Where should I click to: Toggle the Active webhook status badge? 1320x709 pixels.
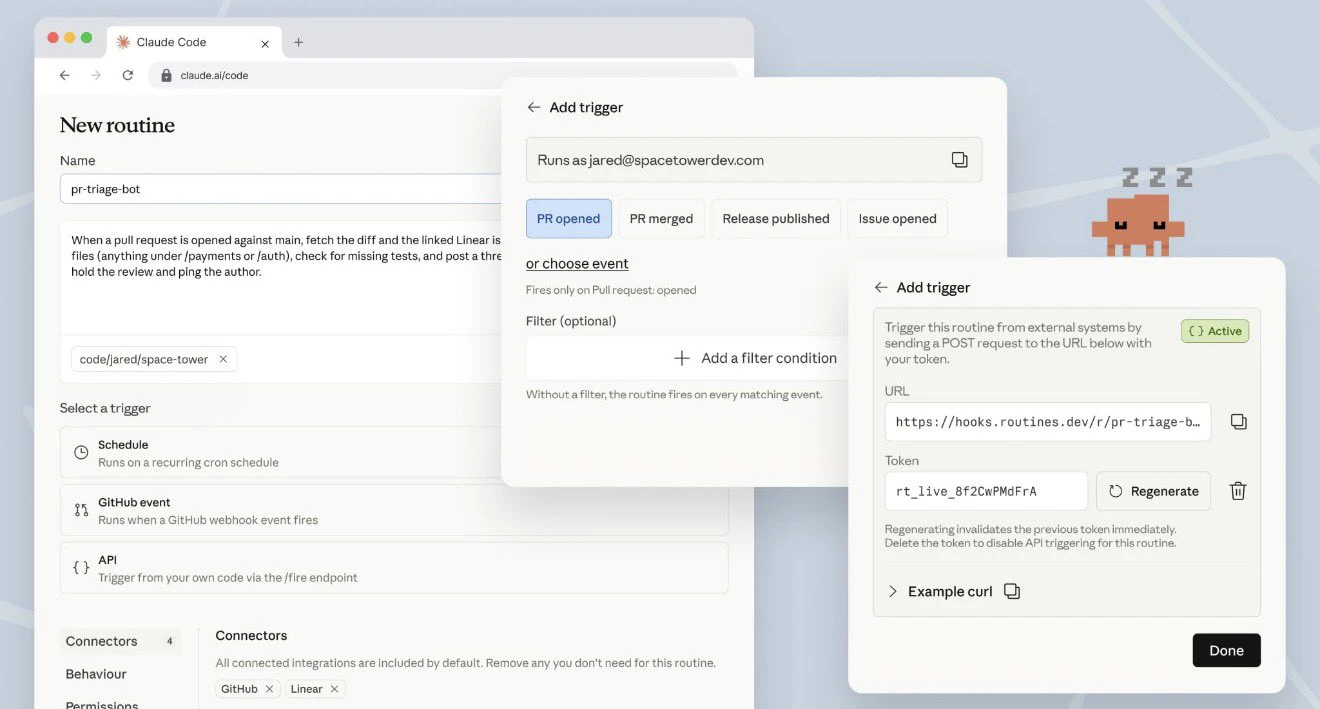click(1214, 330)
